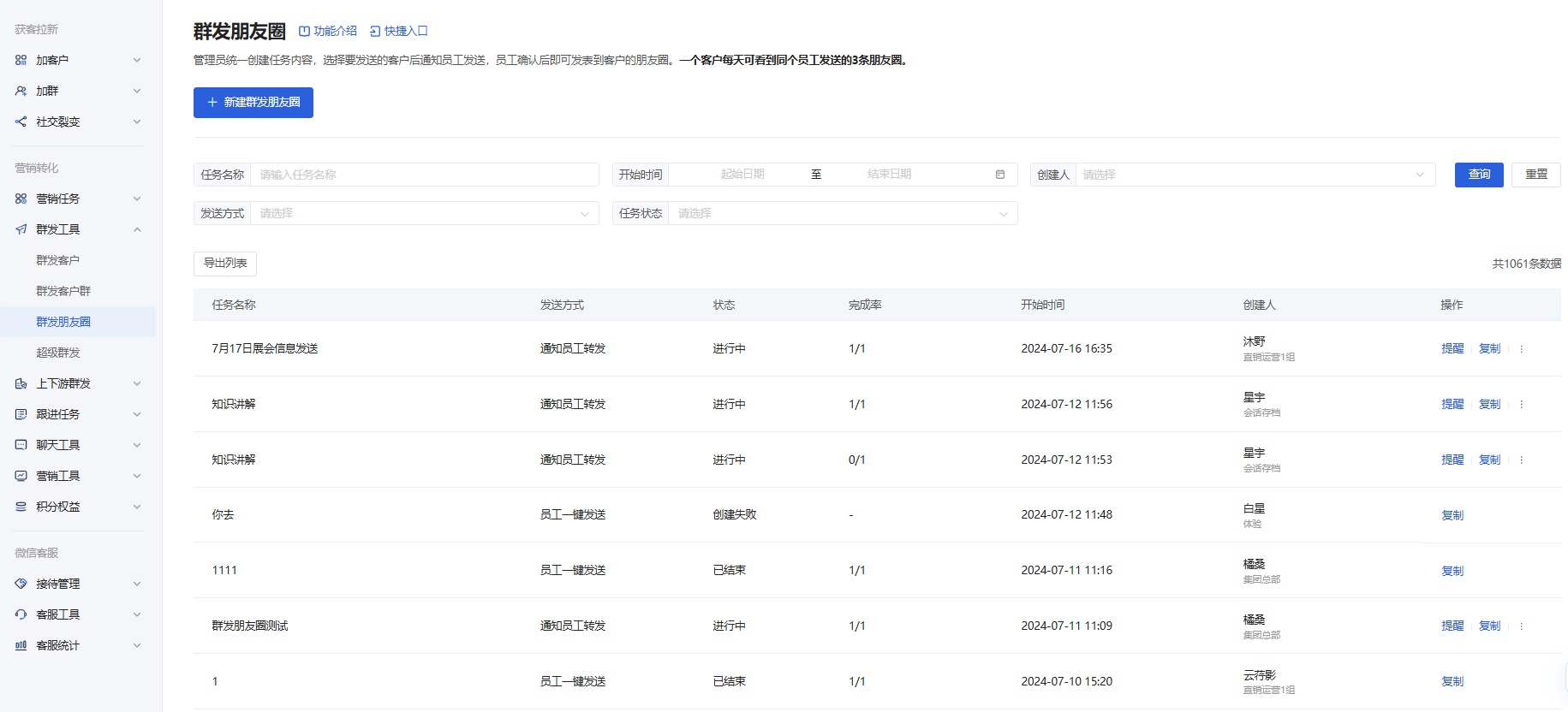The height and width of the screenshot is (712, 1568).
Task: Open more options for 群发朋友圈测试 row
Action: (x=1522, y=626)
